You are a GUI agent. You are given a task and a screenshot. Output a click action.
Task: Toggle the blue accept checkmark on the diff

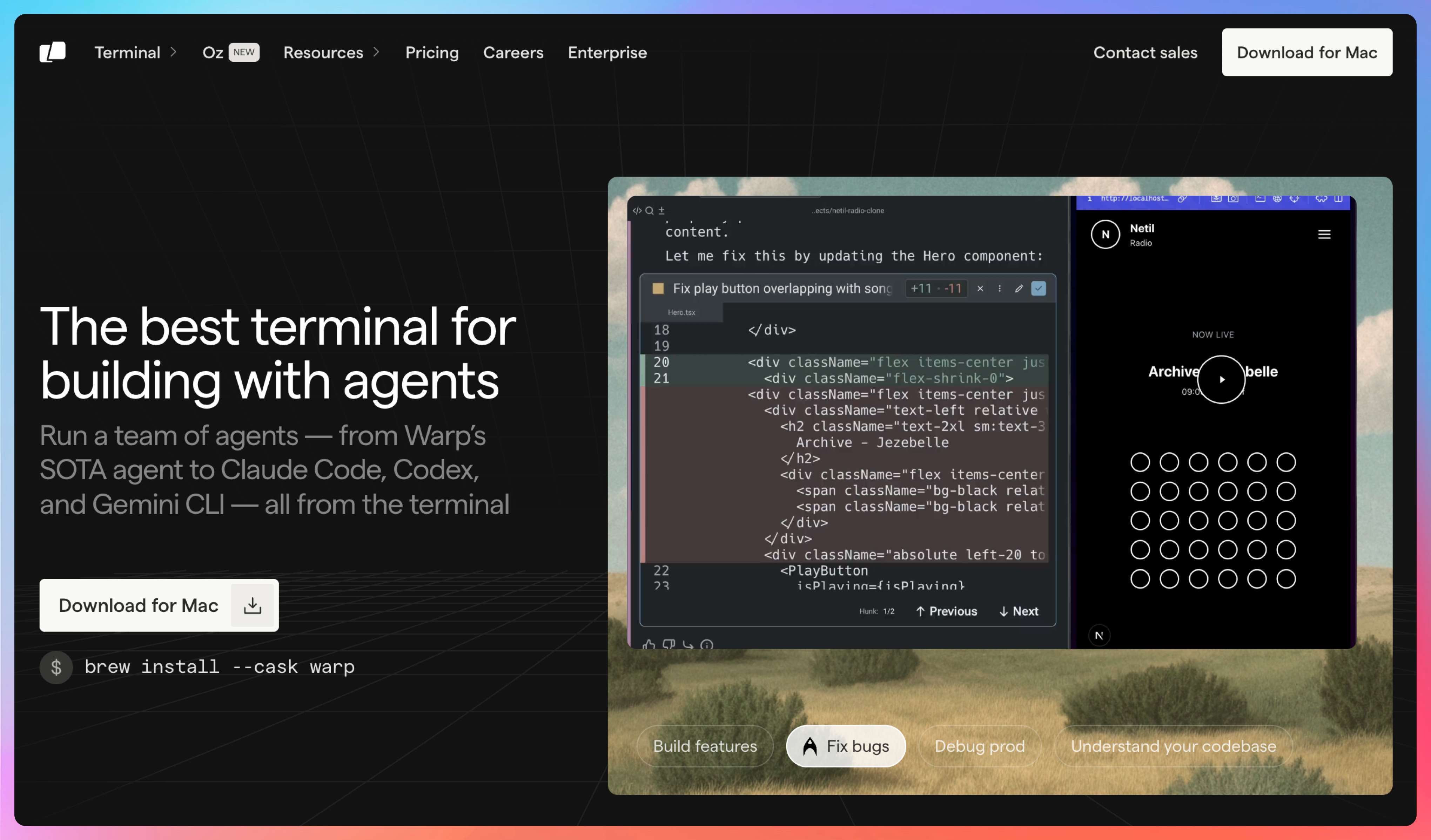[x=1038, y=288]
